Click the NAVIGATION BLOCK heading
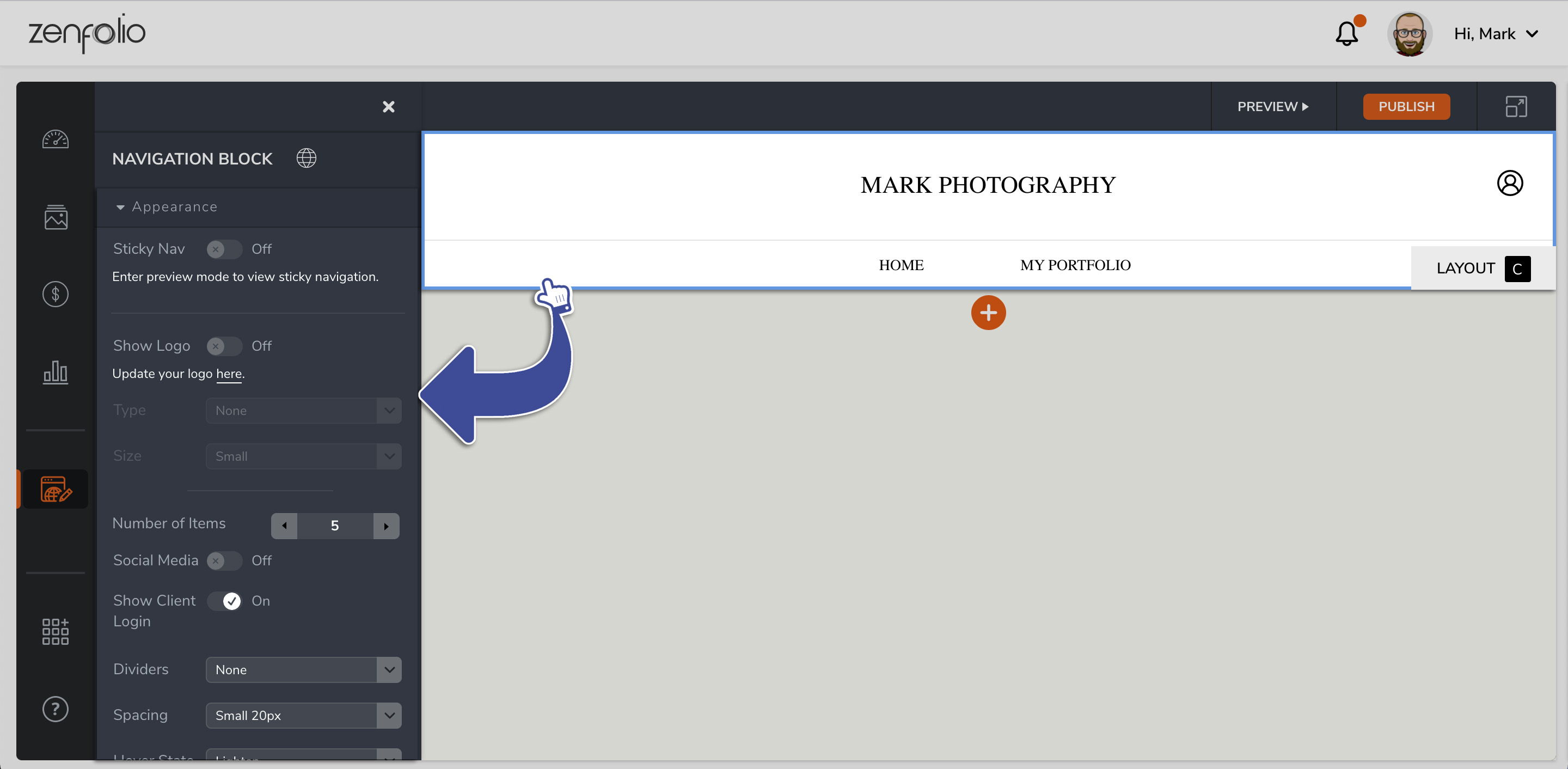The height and width of the screenshot is (769, 1568). (x=192, y=159)
